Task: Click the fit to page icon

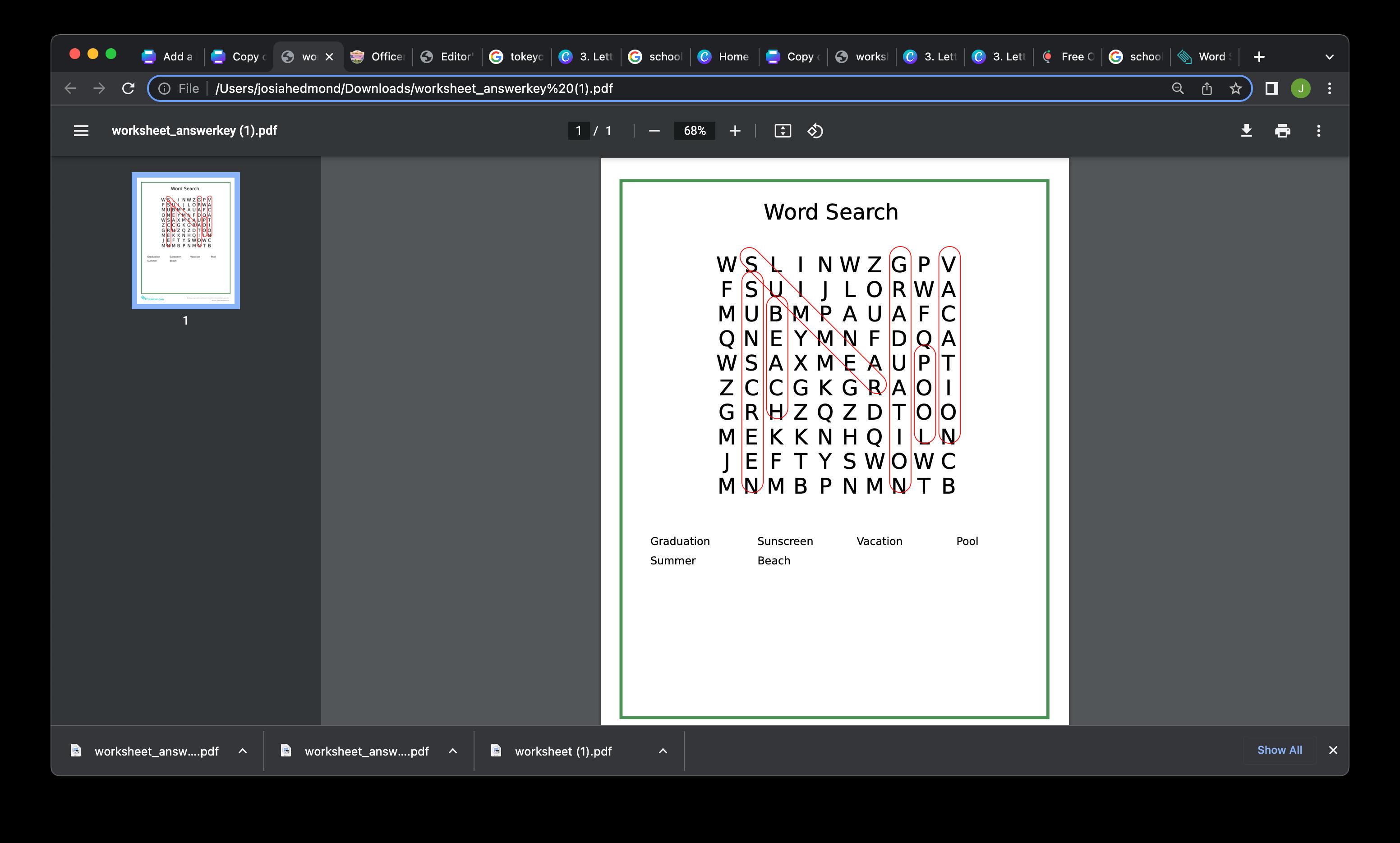Action: [783, 131]
